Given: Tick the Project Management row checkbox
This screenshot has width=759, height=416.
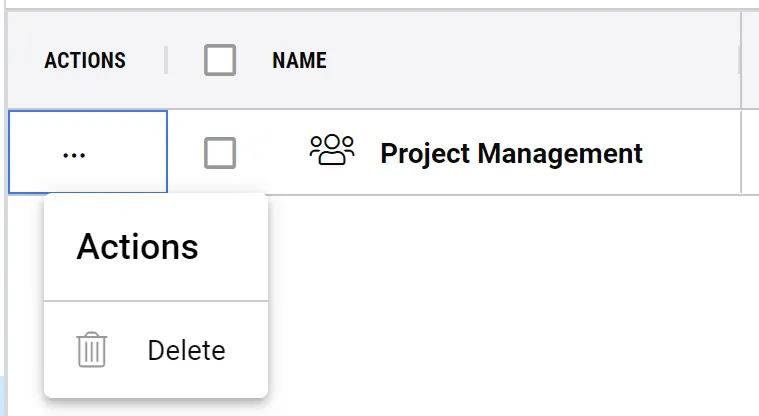Looking at the screenshot, I should [220, 153].
